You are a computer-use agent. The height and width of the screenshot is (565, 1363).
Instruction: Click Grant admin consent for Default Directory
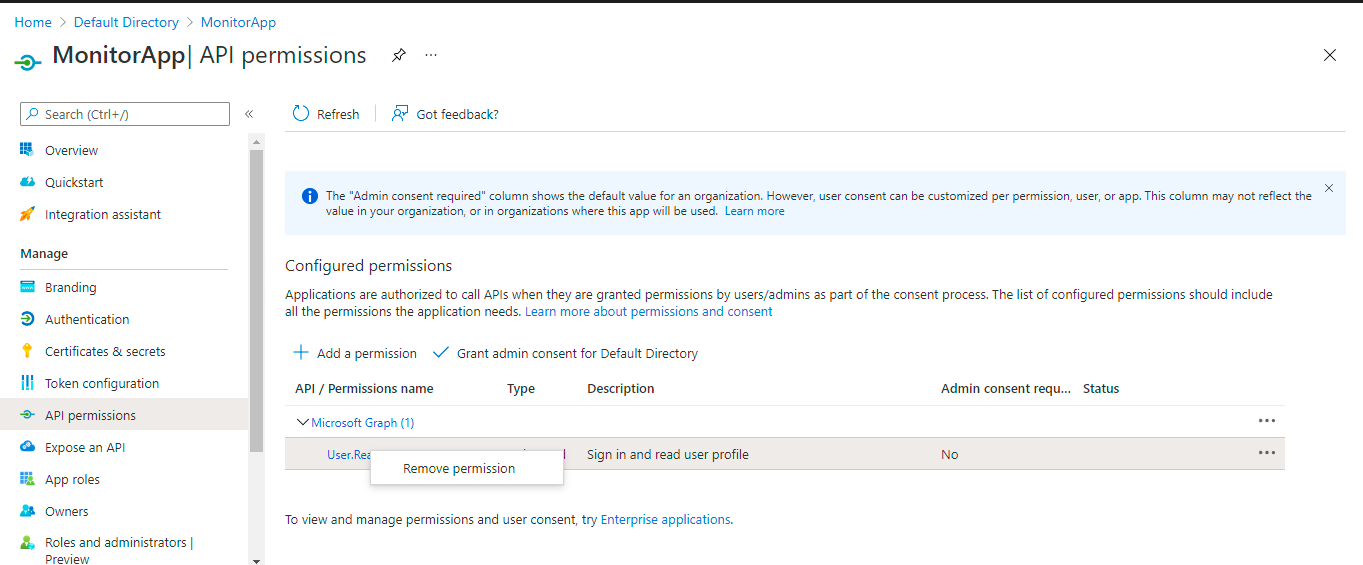[565, 353]
